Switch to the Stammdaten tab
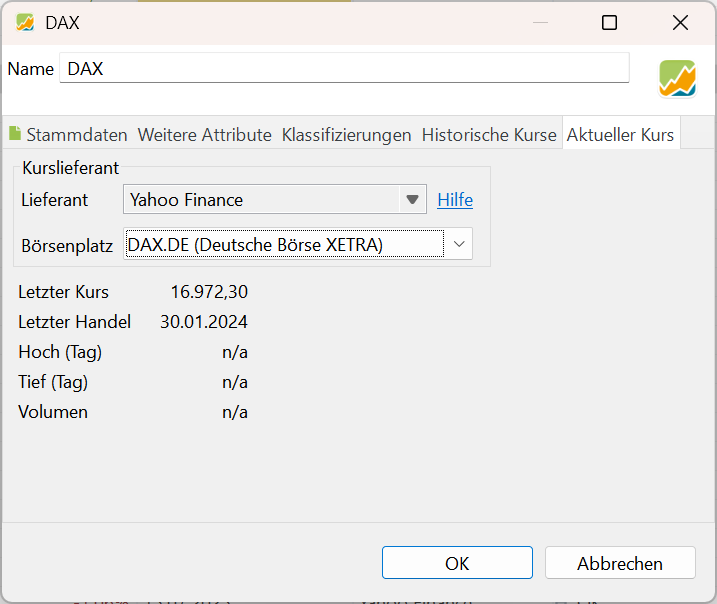The width and height of the screenshot is (717, 604). (68, 135)
